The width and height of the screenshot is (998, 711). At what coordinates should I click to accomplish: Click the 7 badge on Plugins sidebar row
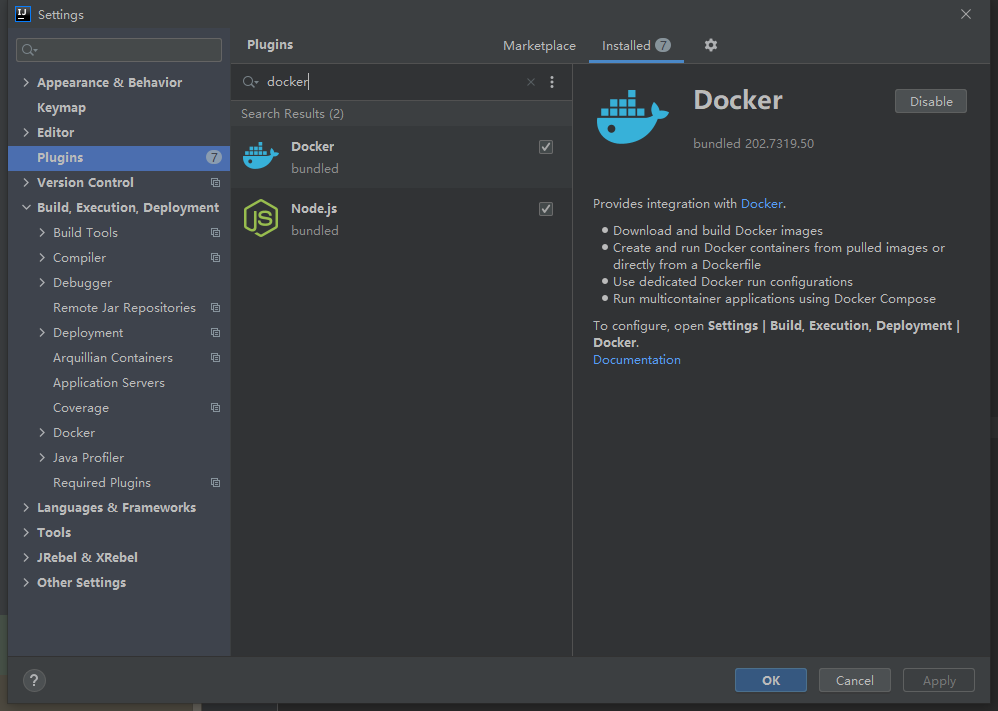[x=214, y=157]
